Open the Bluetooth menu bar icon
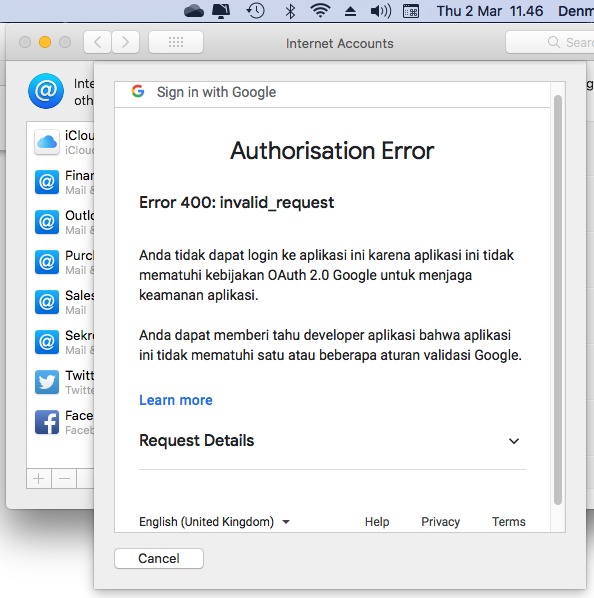 (x=290, y=11)
